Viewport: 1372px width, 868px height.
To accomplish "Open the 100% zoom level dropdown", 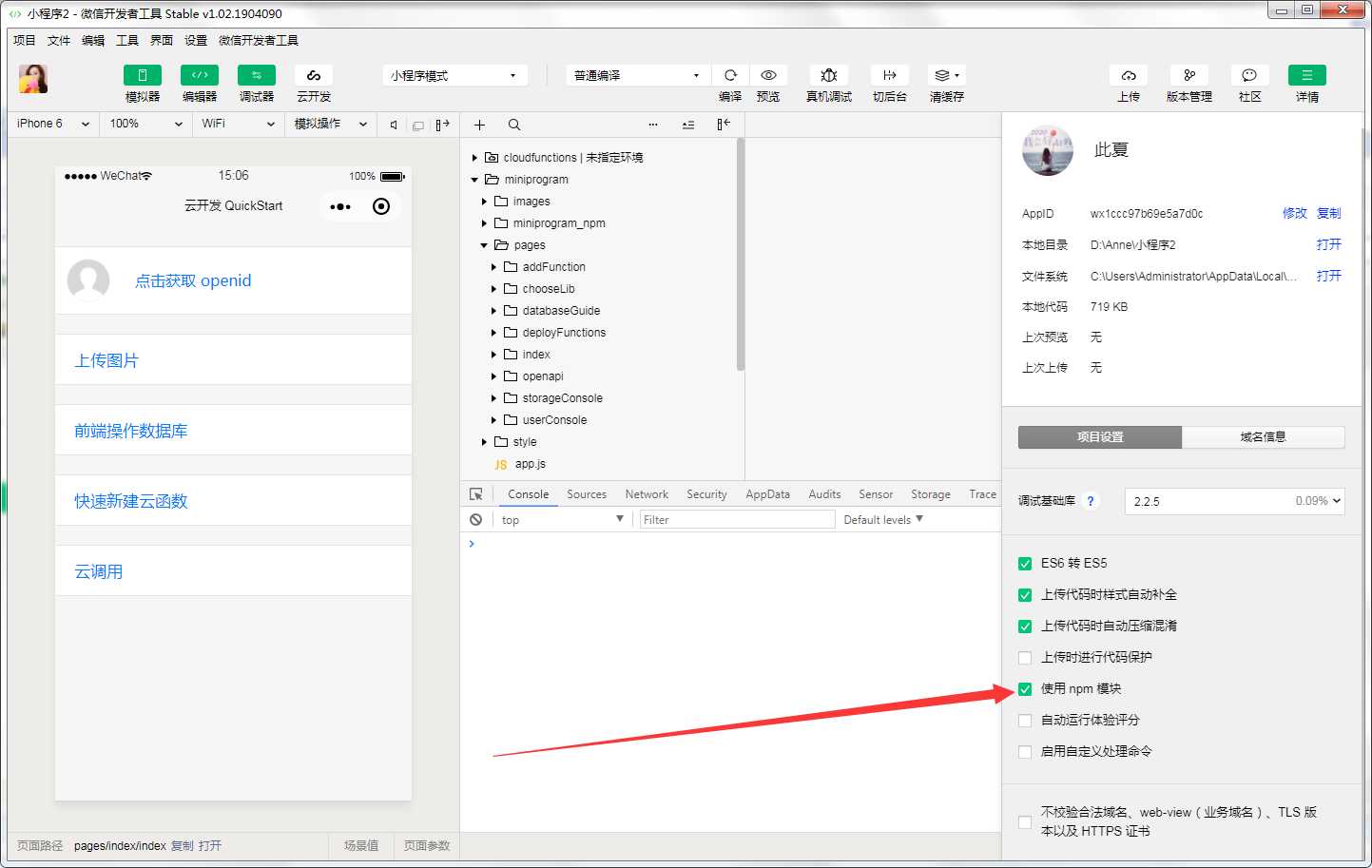I will 146,124.
